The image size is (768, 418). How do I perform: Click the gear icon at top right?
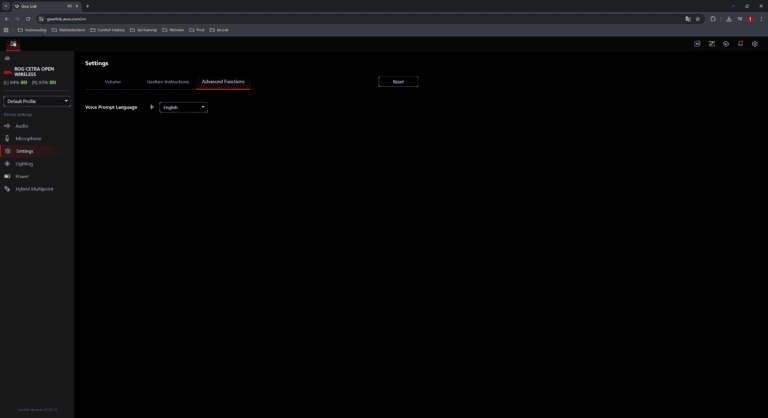tap(754, 44)
